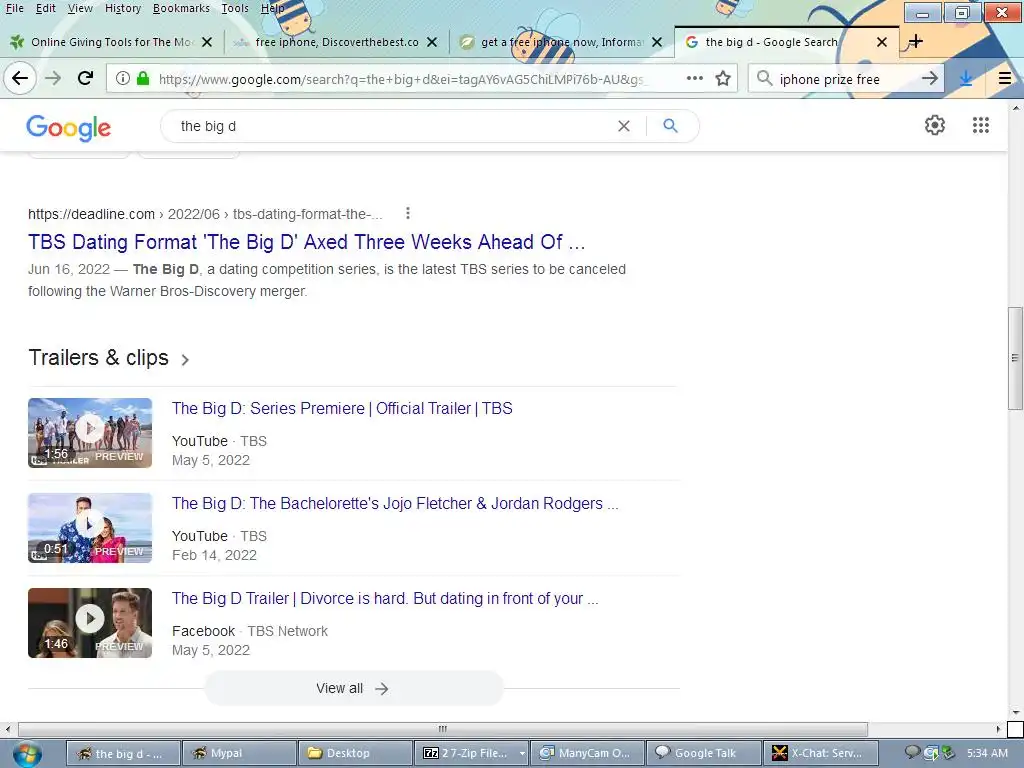Viewport: 1024px width, 768px height.
Task: Close the 'get a free iphone now' tab
Action: pos(657,42)
